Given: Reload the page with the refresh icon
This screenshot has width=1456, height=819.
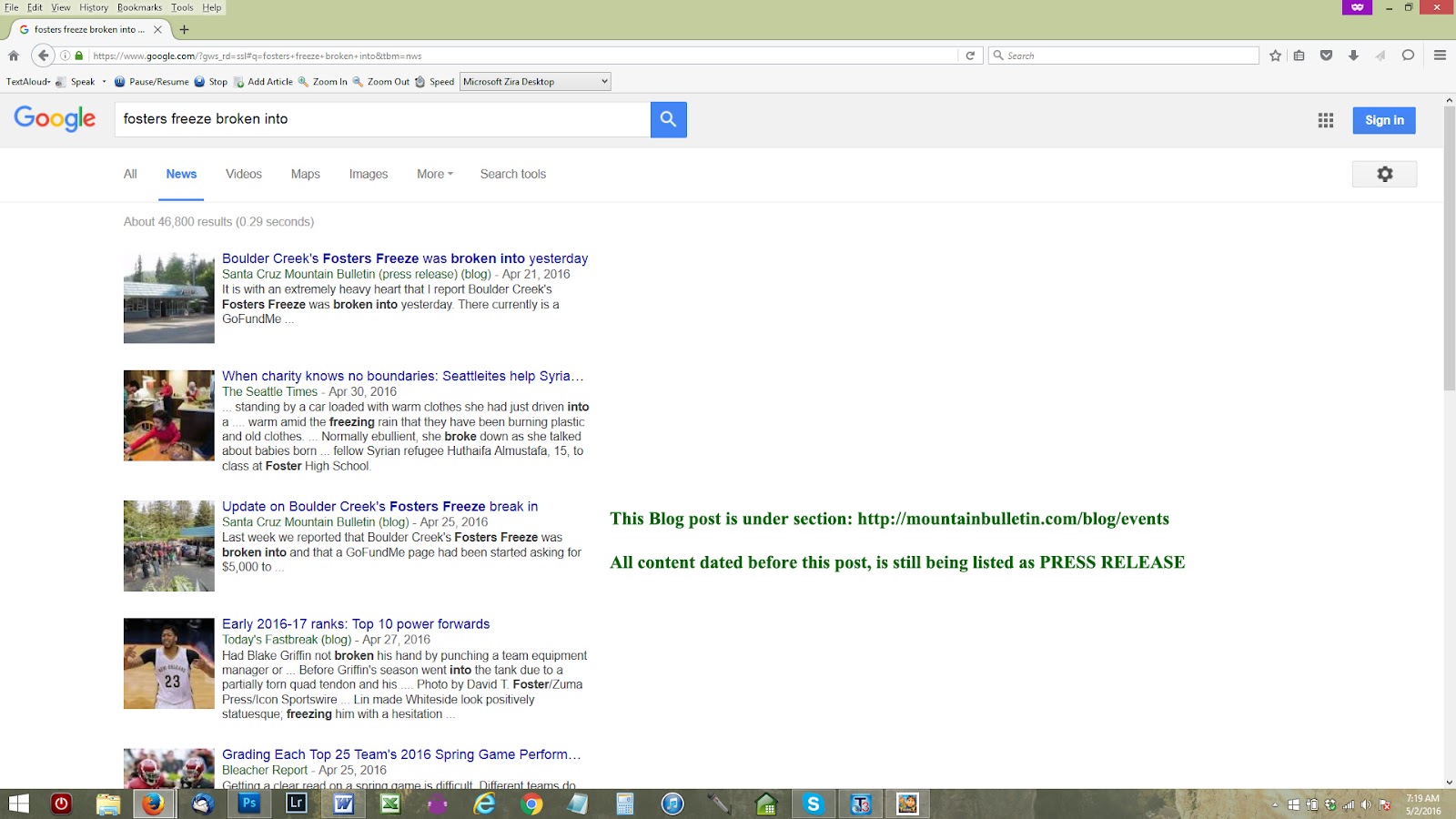Looking at the screenshot, I should 970,56.
